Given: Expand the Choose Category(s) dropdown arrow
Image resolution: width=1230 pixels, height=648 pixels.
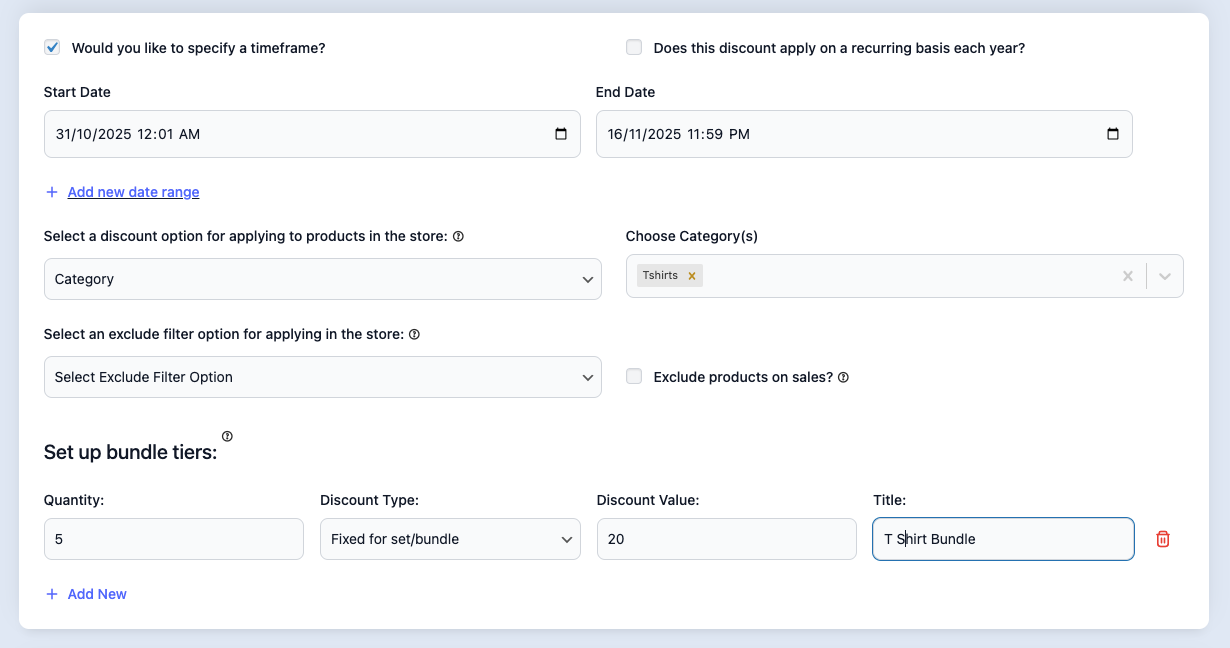Looking at the screenshot, I should (x=1165, y=276).
